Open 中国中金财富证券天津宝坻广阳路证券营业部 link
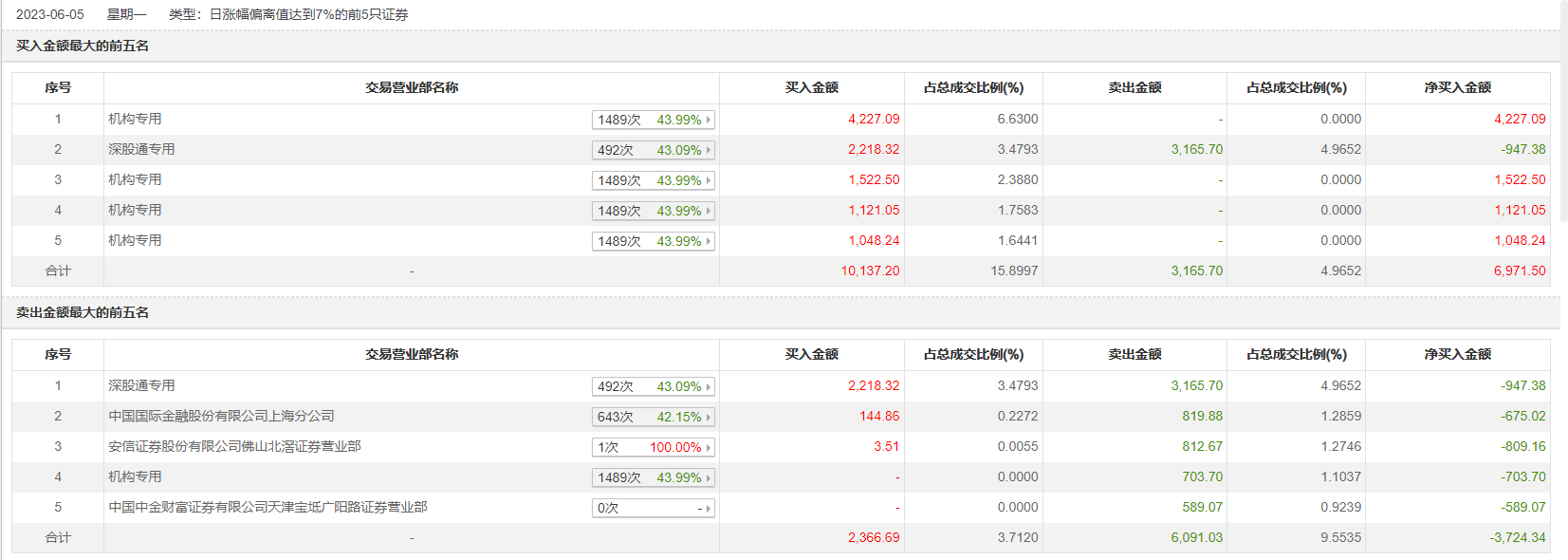 click(267, 507)
